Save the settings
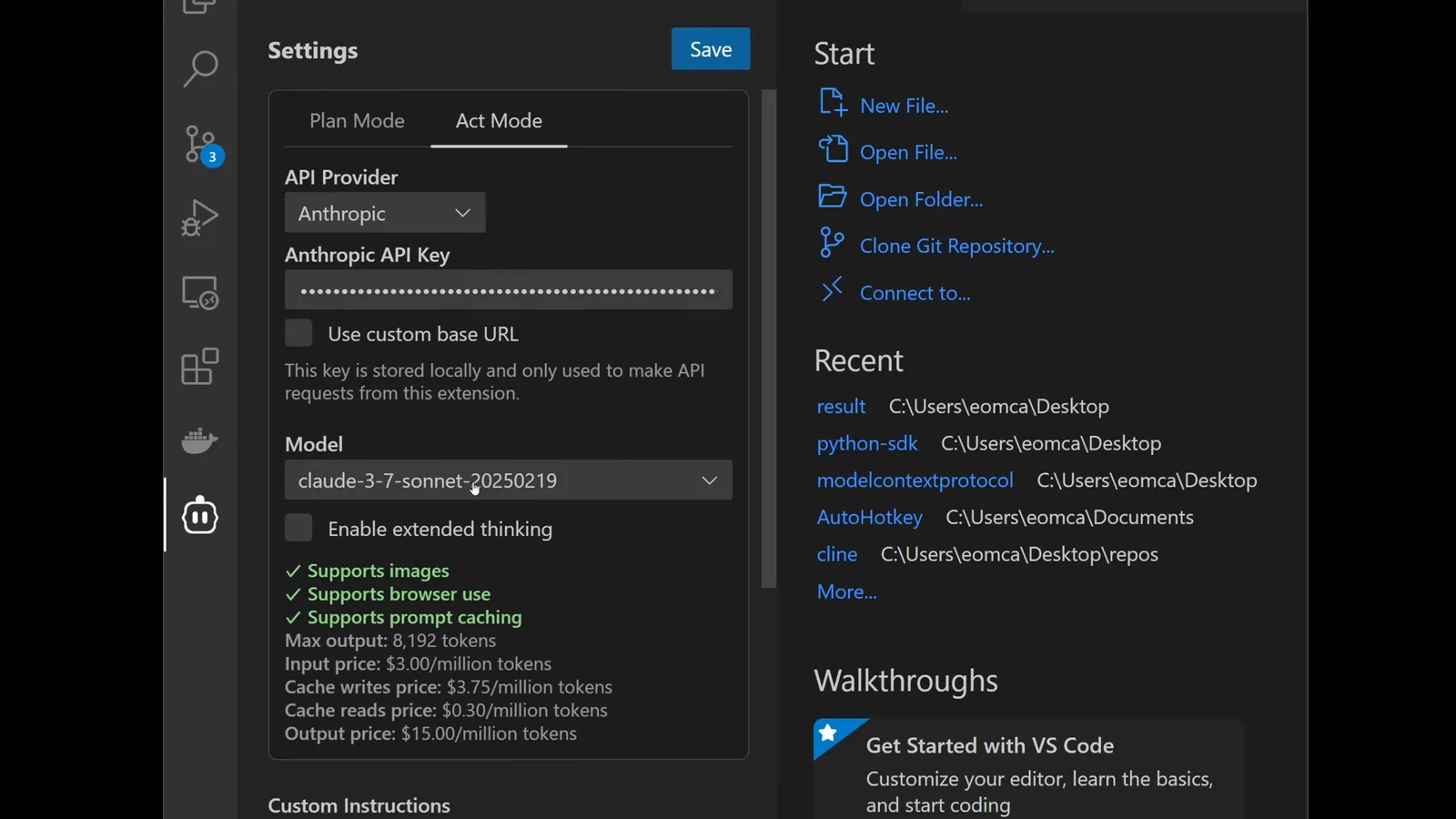The height and width of the screenshot is (819, 1456). (711, 49)
